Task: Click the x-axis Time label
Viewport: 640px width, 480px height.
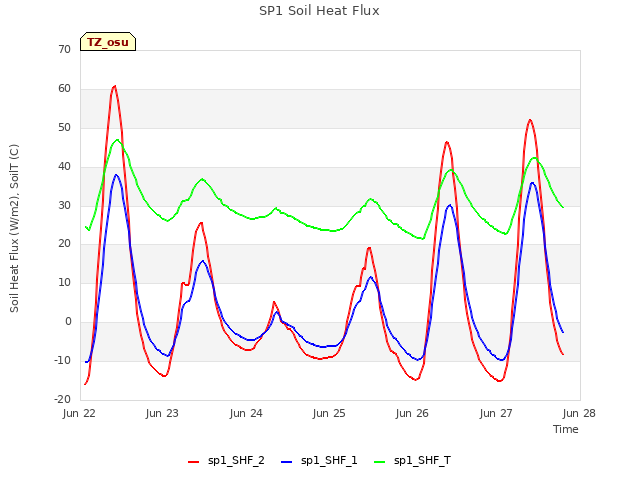Action: tap(566, 429)
